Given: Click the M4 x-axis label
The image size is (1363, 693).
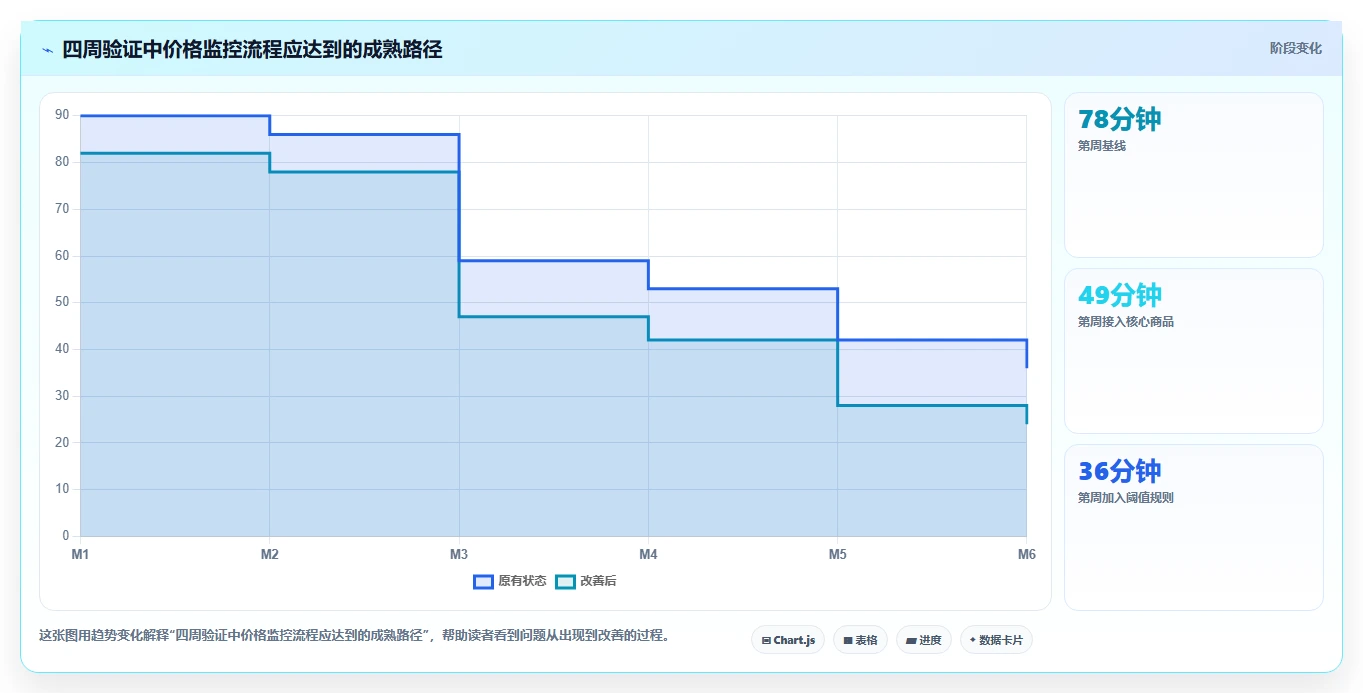Looking at the screenshot, I should pos(648,554).
